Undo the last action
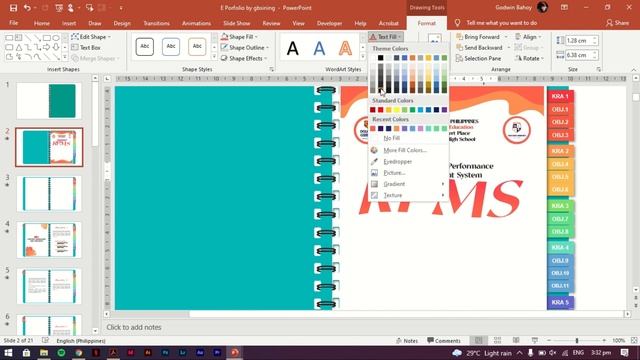The image size is (640, 360). 27,8
